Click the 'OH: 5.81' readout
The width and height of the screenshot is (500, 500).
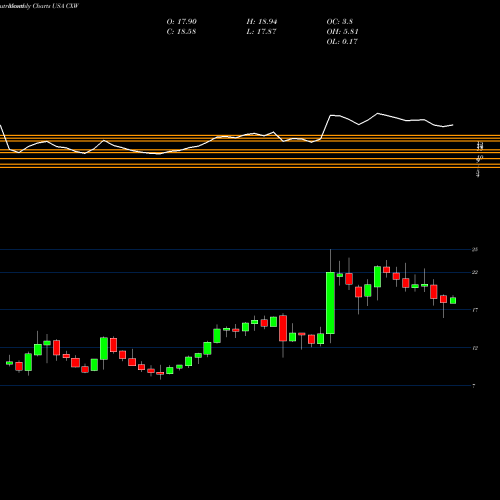pyautogui.click(x=342, y=32)
